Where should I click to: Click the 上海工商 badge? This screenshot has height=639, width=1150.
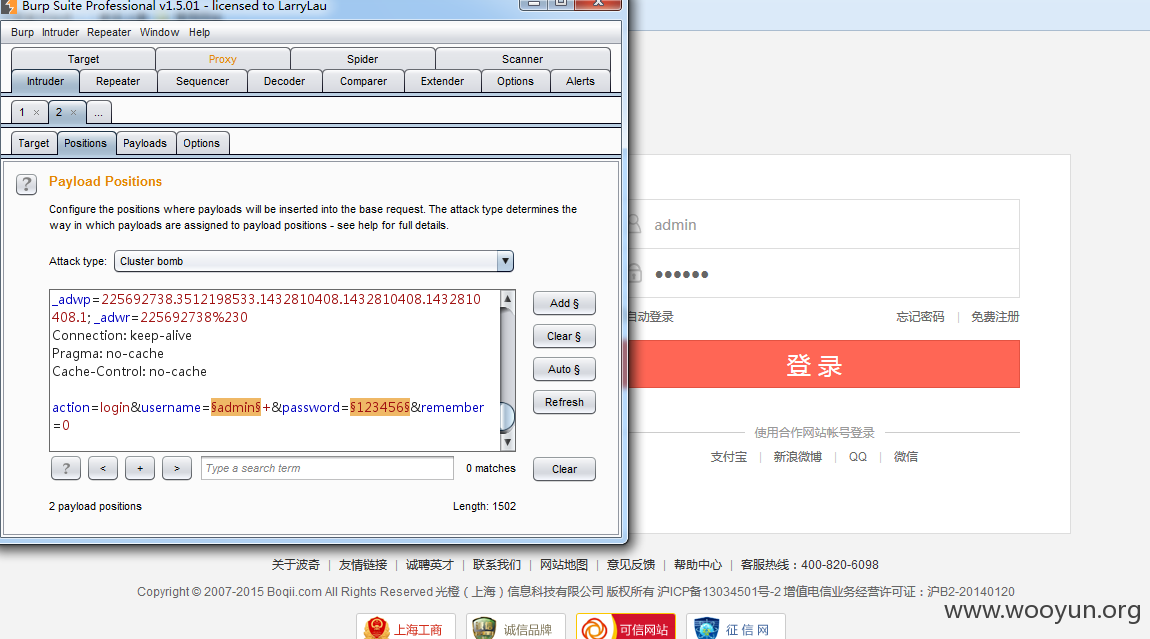pyautogui.click(x=406, y=627)
